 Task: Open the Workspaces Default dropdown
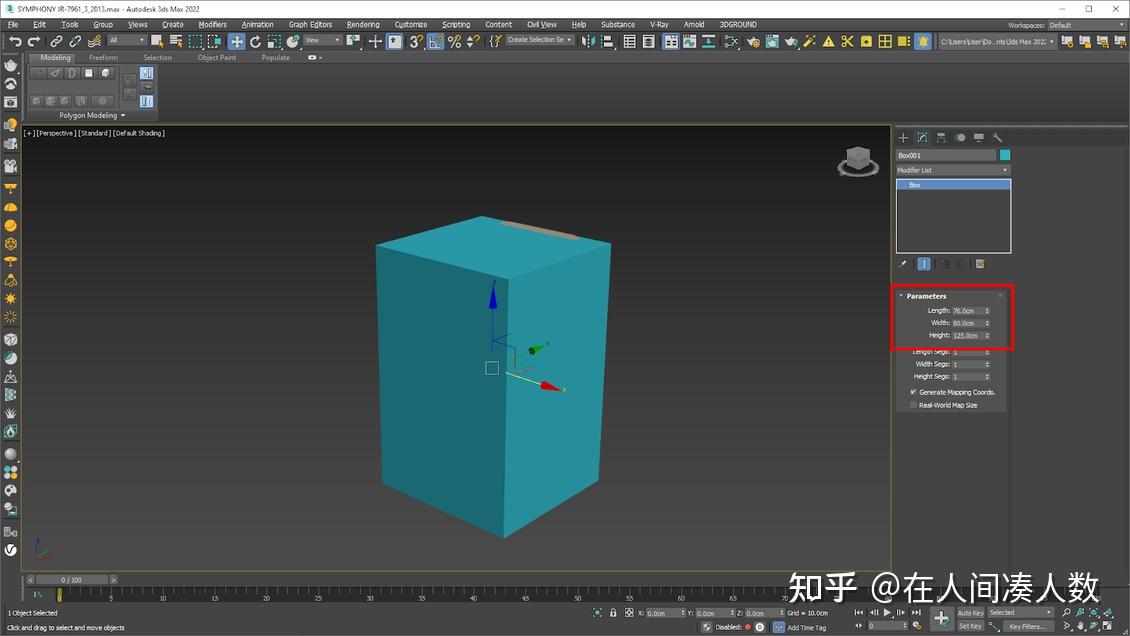click(x=1087, y=25)
